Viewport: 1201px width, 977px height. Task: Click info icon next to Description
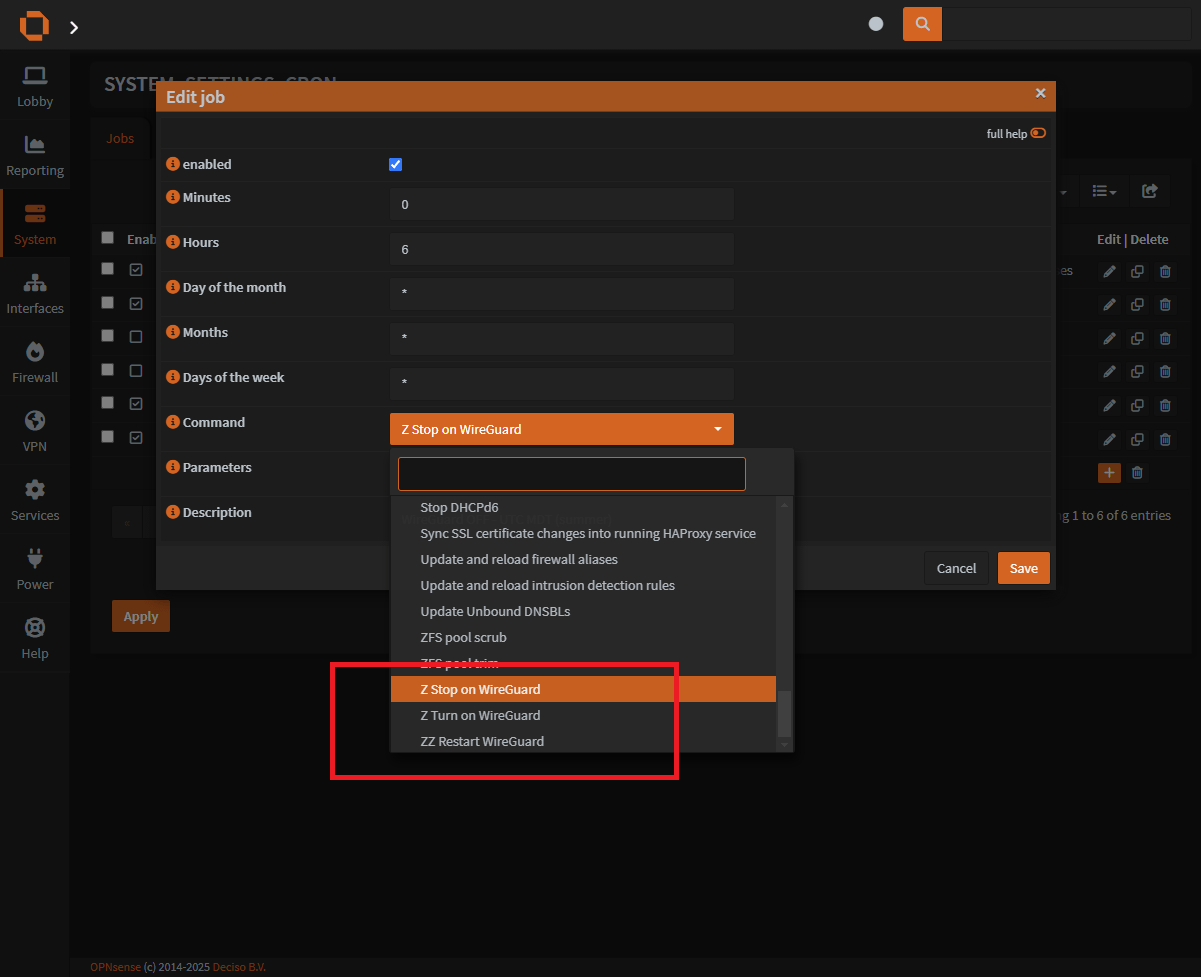point(172,512)
